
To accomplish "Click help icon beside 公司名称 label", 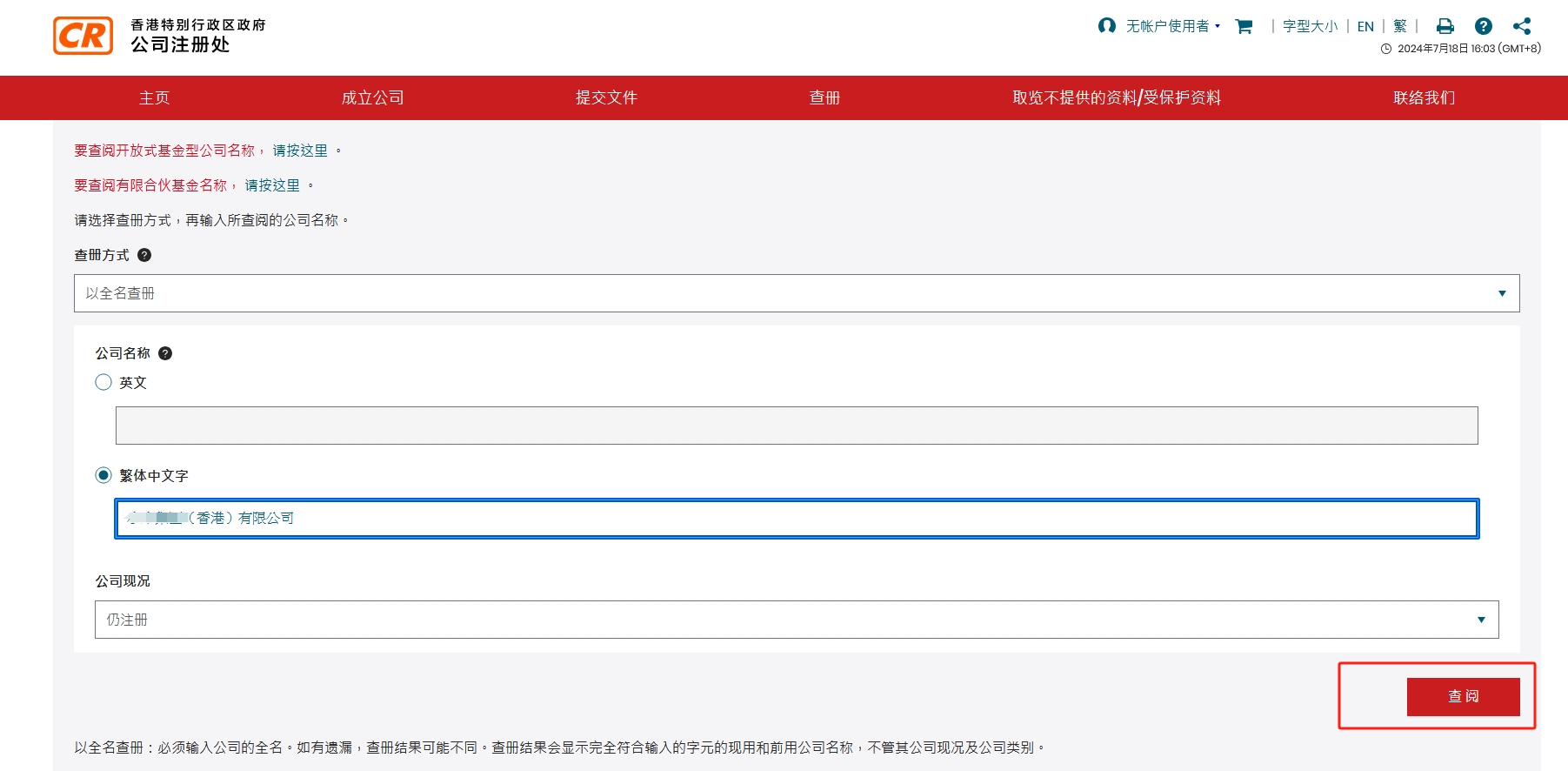I will click(x=165, y=353).
